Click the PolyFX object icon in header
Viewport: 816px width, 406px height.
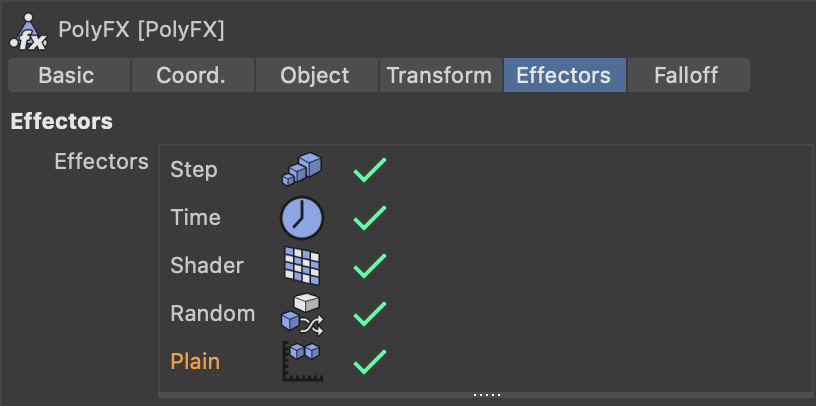coord(28,29)
